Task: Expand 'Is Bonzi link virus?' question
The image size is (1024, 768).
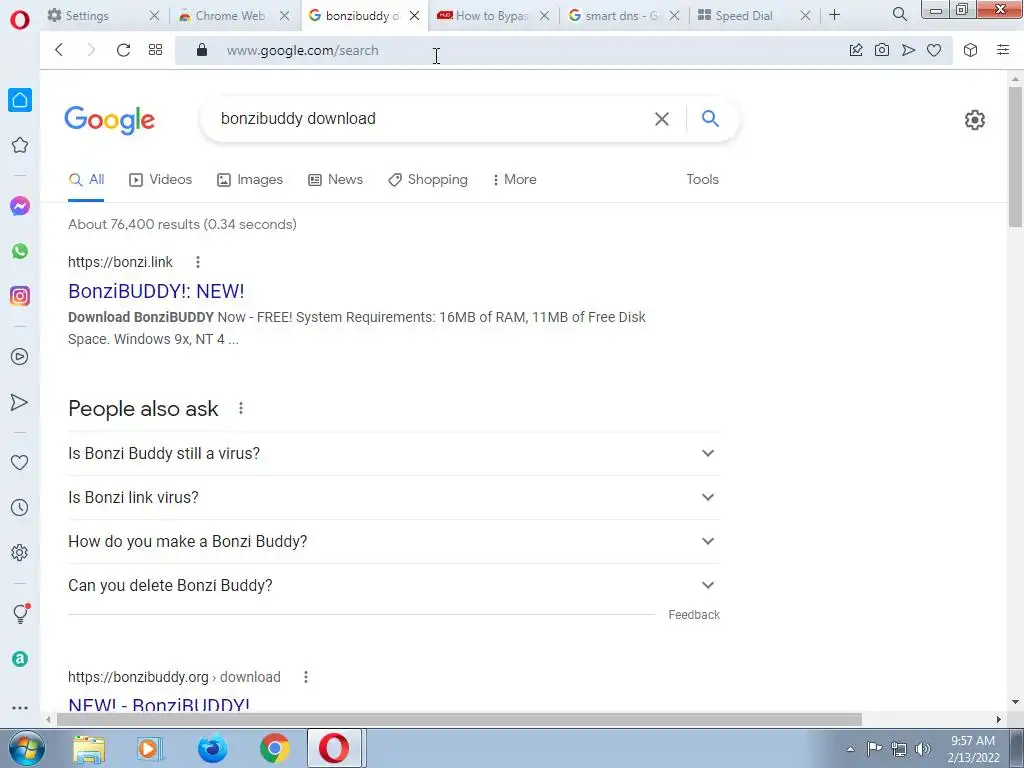Action: [x=394, y=497]
